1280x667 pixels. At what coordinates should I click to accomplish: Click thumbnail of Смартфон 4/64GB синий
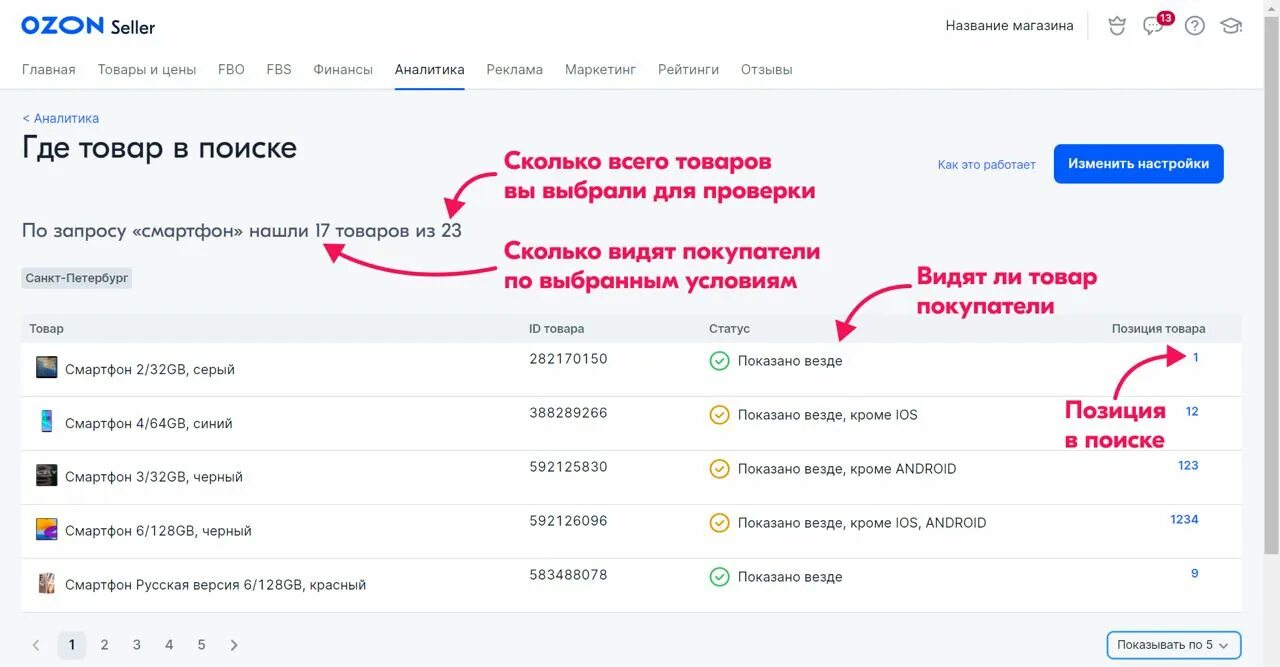click(x=46, y=421)
